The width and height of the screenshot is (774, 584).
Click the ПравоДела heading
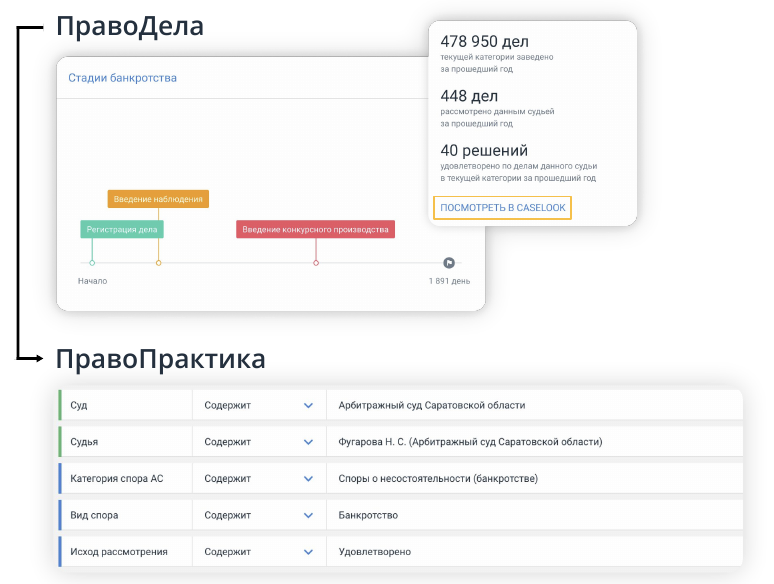(129, 26)
